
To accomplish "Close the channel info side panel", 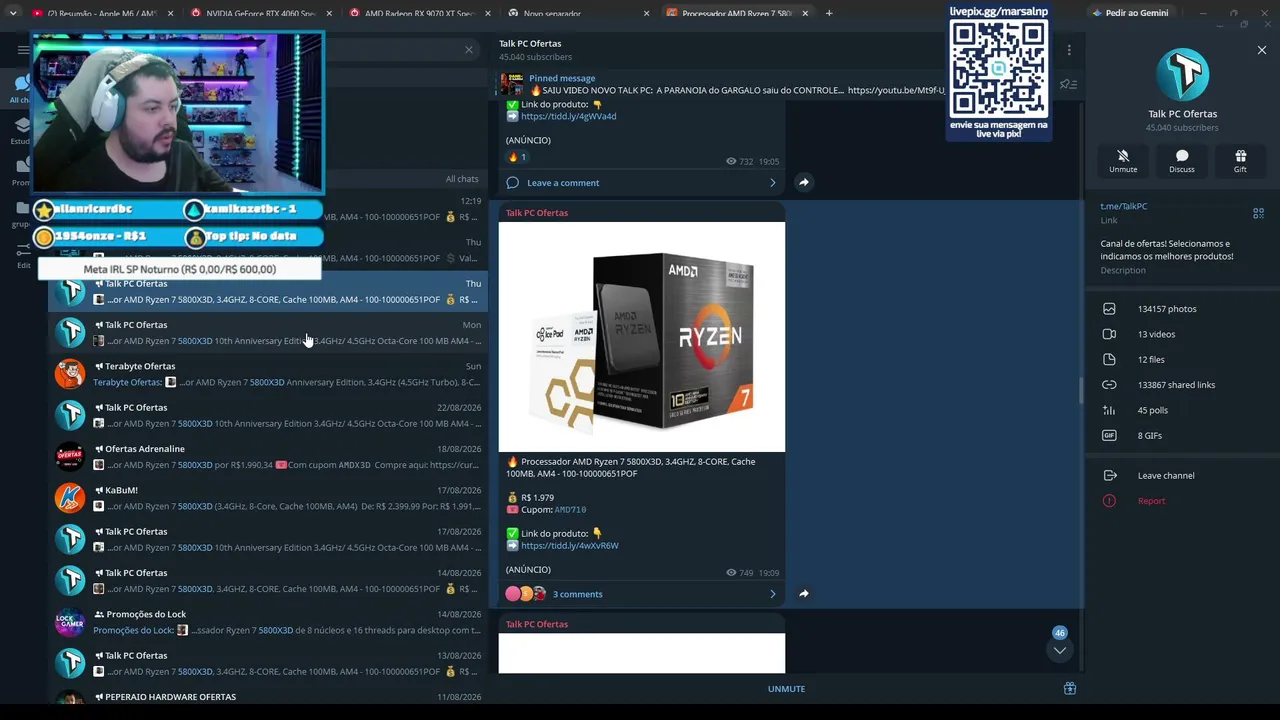I will pos(1262,50).
